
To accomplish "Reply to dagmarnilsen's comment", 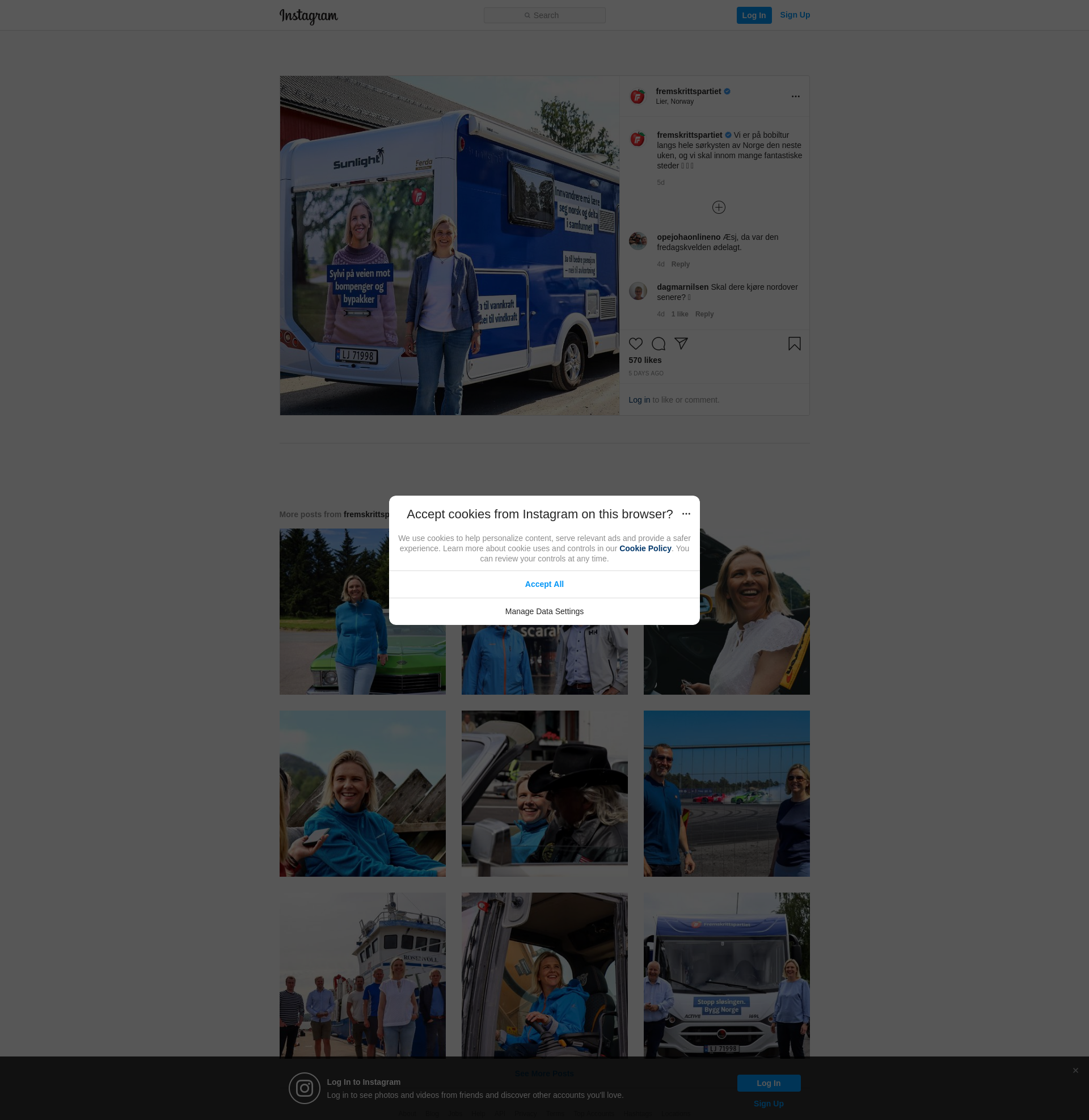I will point(704,314).
